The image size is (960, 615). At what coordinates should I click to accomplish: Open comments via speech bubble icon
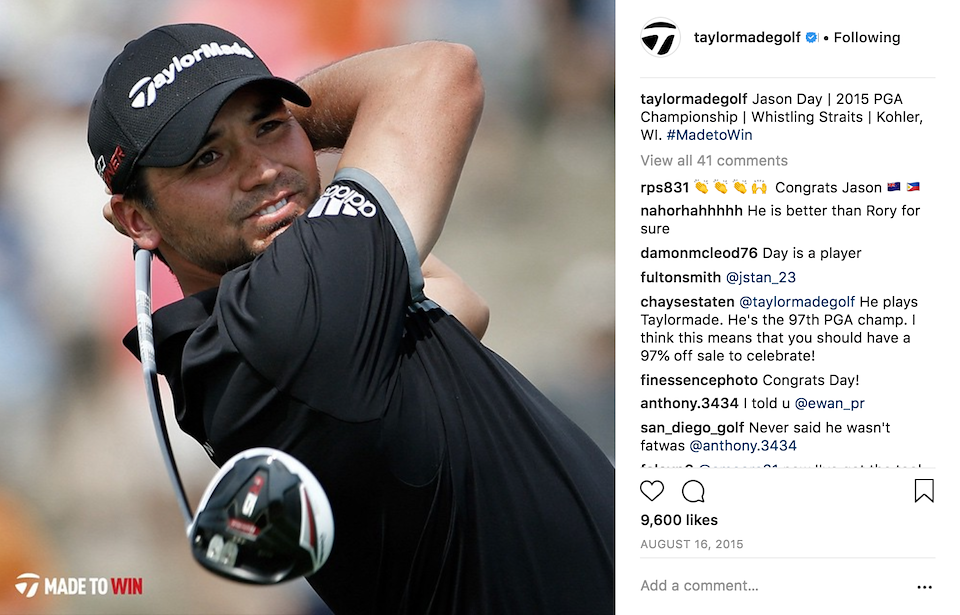(x=693, y=491)
